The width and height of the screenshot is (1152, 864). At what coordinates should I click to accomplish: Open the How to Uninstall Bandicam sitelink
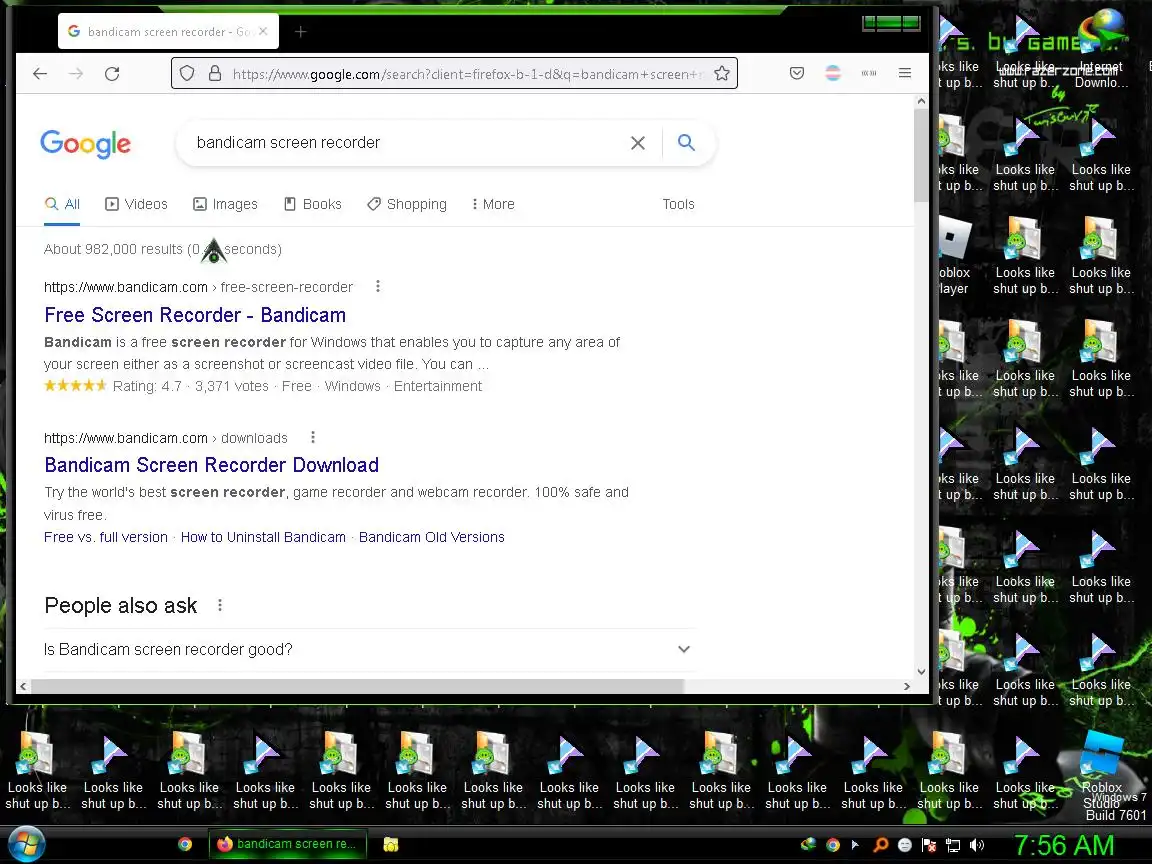(x=263, y=537)
